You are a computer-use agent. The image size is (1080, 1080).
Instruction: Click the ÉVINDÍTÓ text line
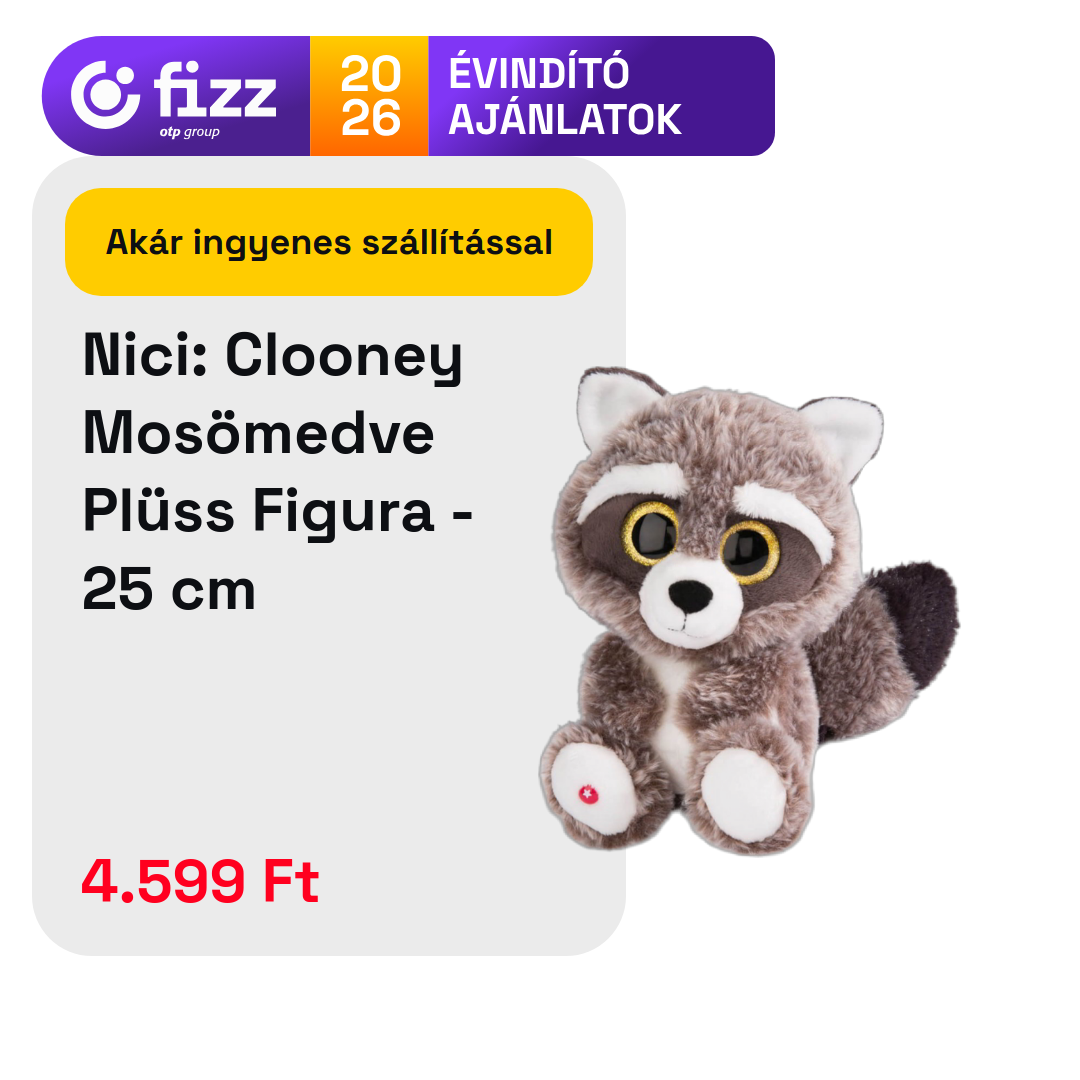[539, 72]
